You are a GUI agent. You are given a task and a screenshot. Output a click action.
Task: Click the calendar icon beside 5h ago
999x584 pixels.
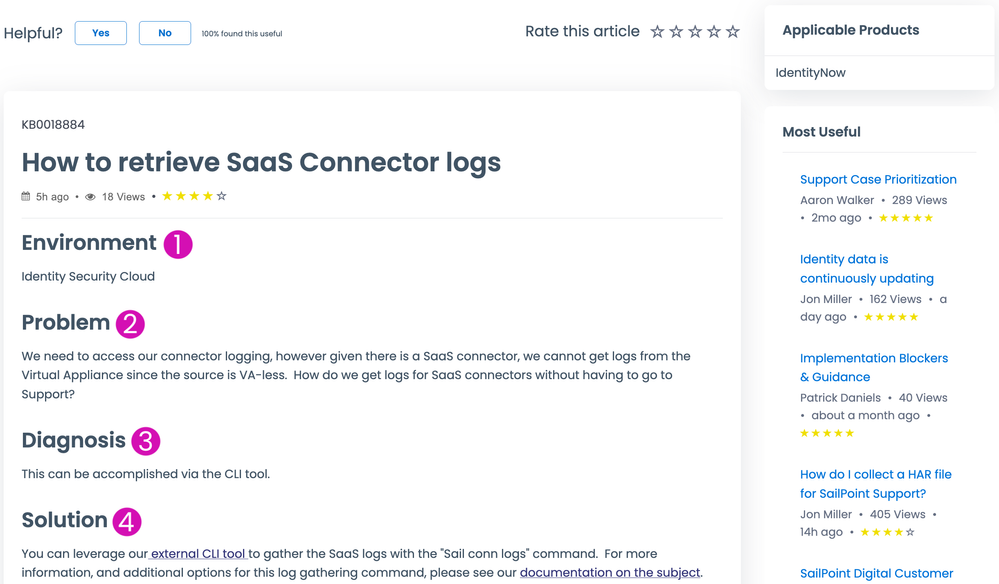coord(26,197)
